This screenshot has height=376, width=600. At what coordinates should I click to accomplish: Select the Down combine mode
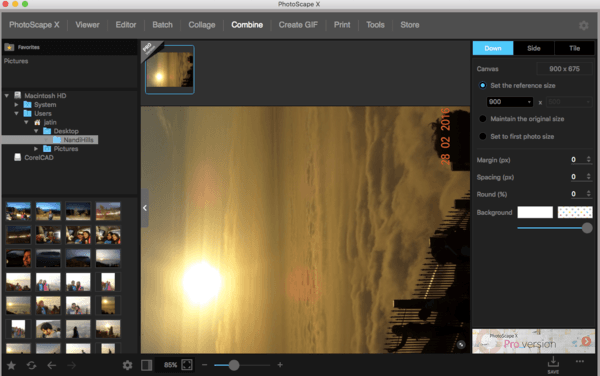click(x=493, y=48)
